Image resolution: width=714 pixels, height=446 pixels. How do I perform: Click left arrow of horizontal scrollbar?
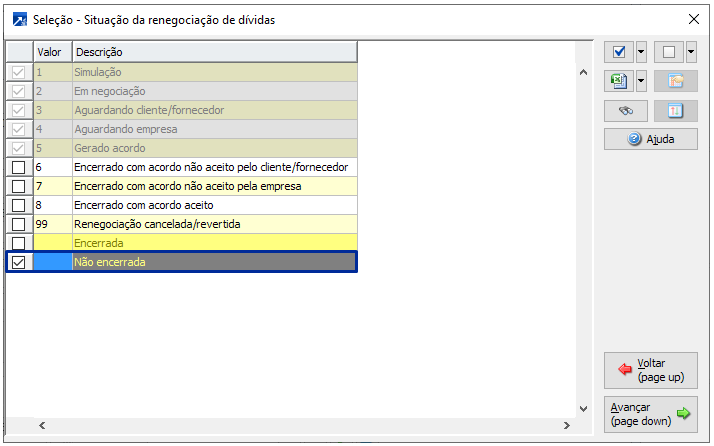click(42, 425)
